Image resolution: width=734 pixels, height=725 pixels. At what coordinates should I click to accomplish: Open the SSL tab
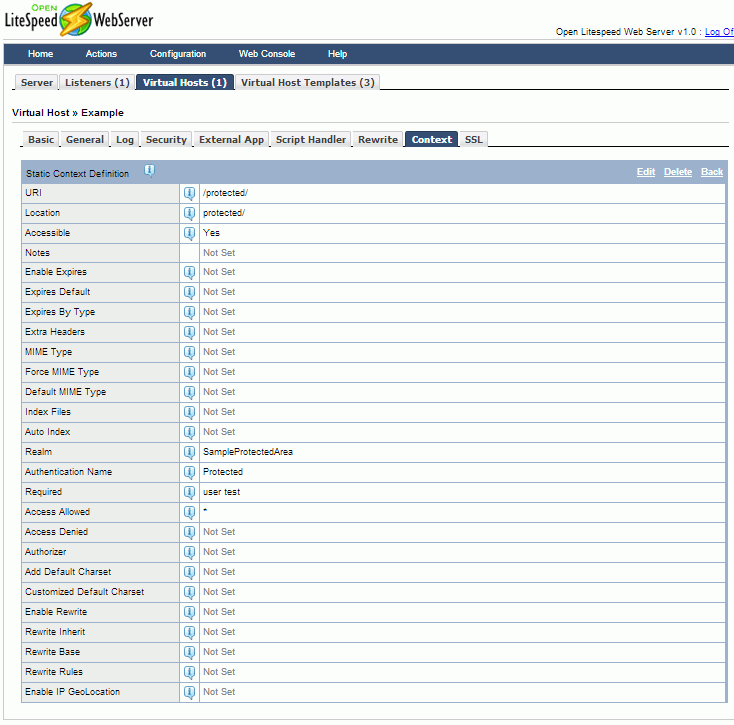[x=473, y=140]
